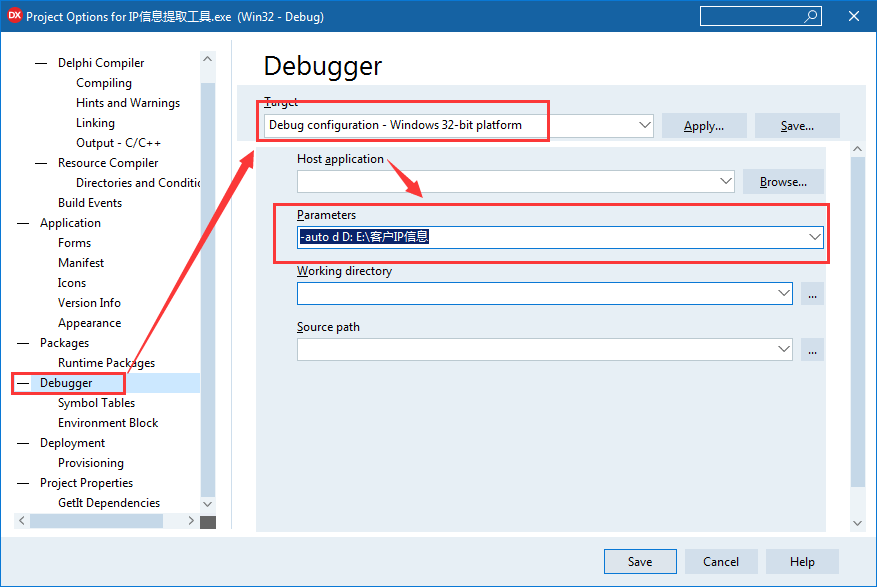The width and height of the screenshot is (877, 587).
Task: Collapse the Deployment tree node
Action: pos(23,443)
